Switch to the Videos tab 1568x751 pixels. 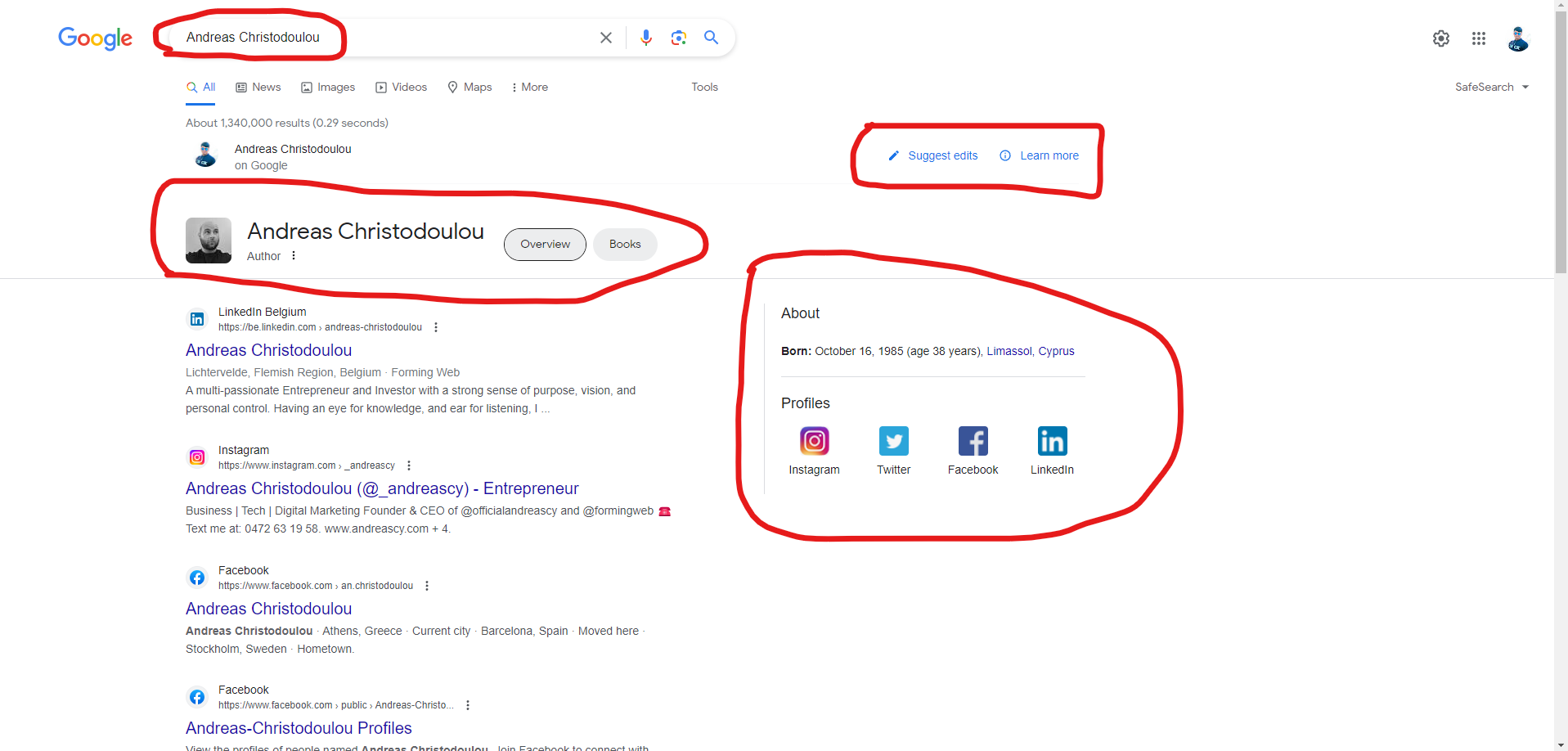(402, 87)
